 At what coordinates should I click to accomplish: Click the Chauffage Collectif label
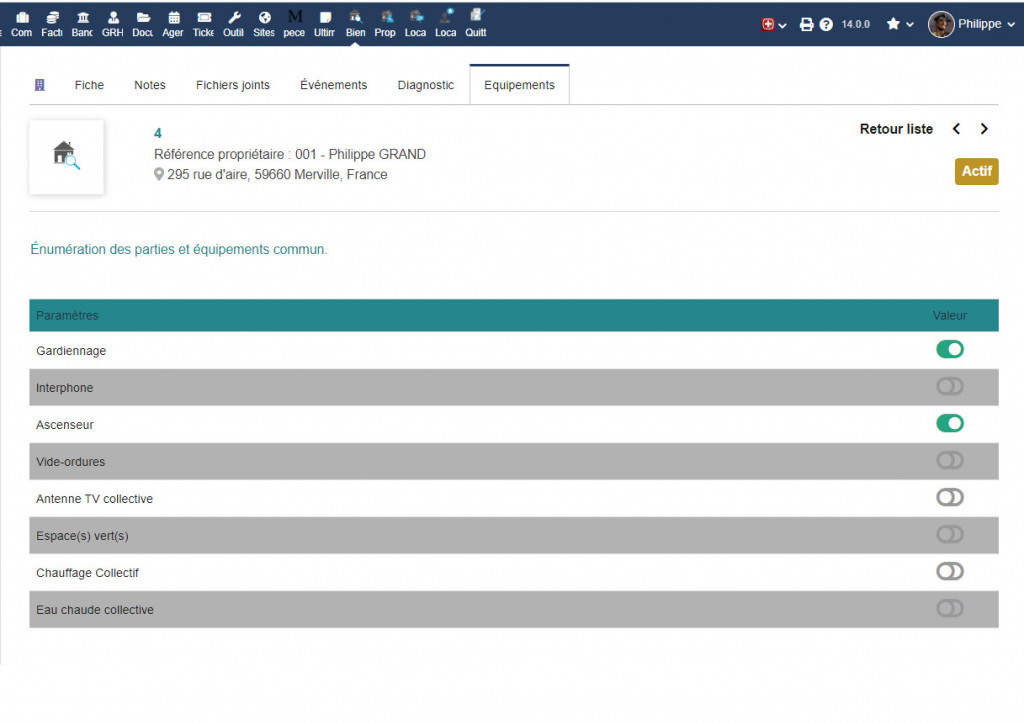coord(88,573)
